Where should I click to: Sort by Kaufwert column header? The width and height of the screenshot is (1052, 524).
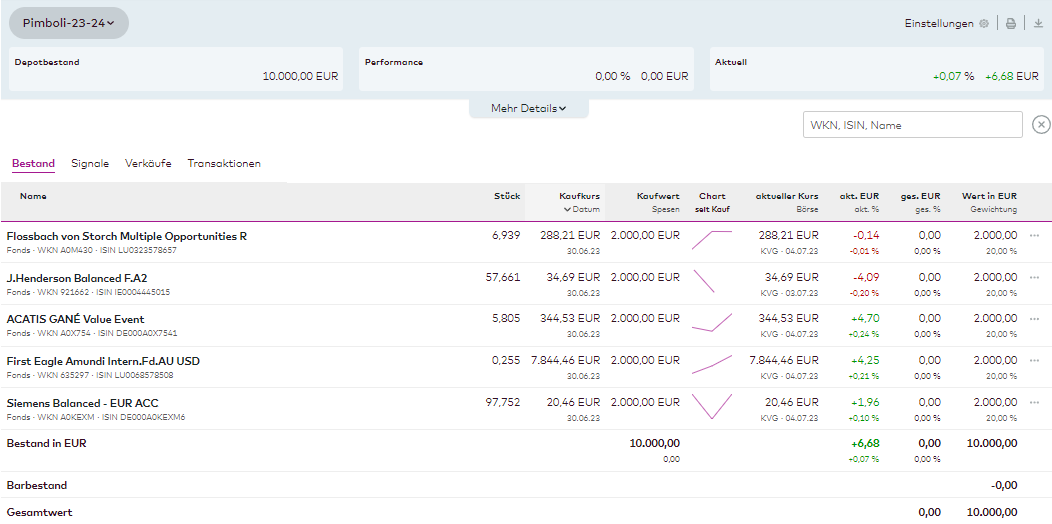coord(658,196)
